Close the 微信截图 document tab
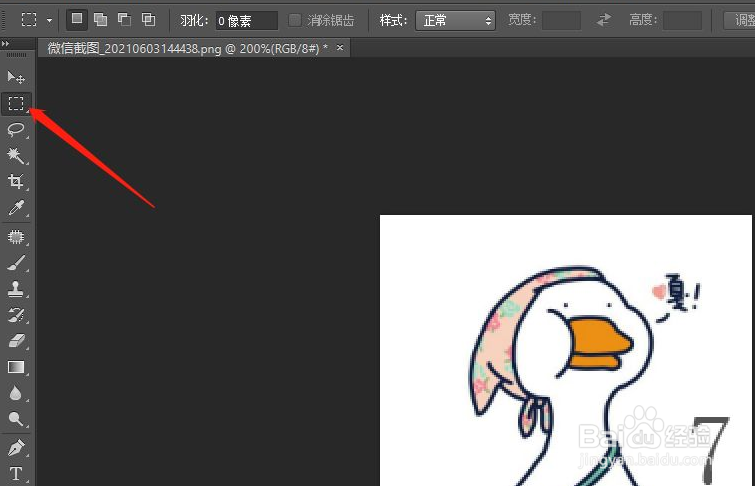Viewport: 755px width, 486px height. click(x=340, y=47)
